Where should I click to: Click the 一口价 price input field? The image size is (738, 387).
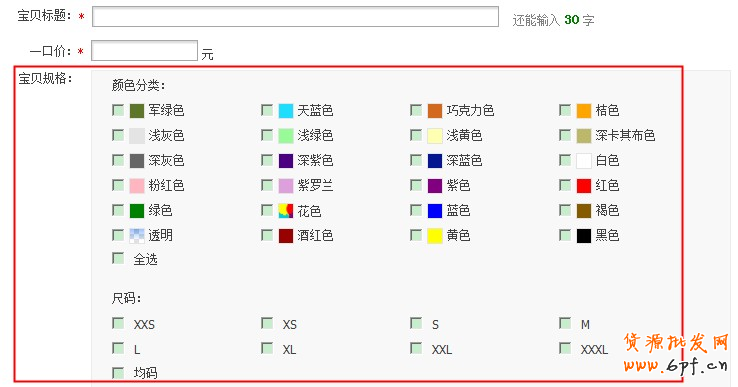144,51
